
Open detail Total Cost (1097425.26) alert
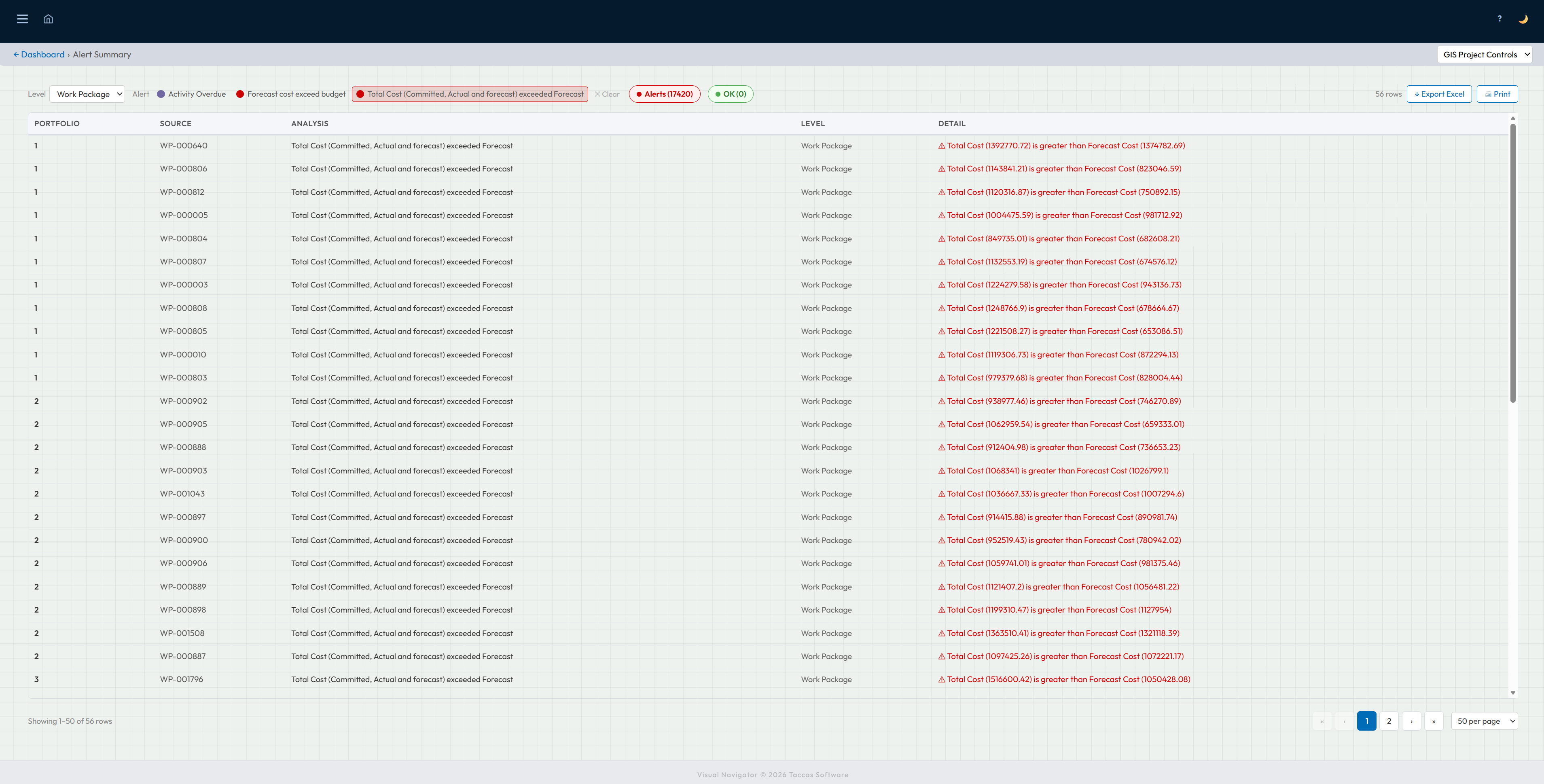click(1061, 656)
